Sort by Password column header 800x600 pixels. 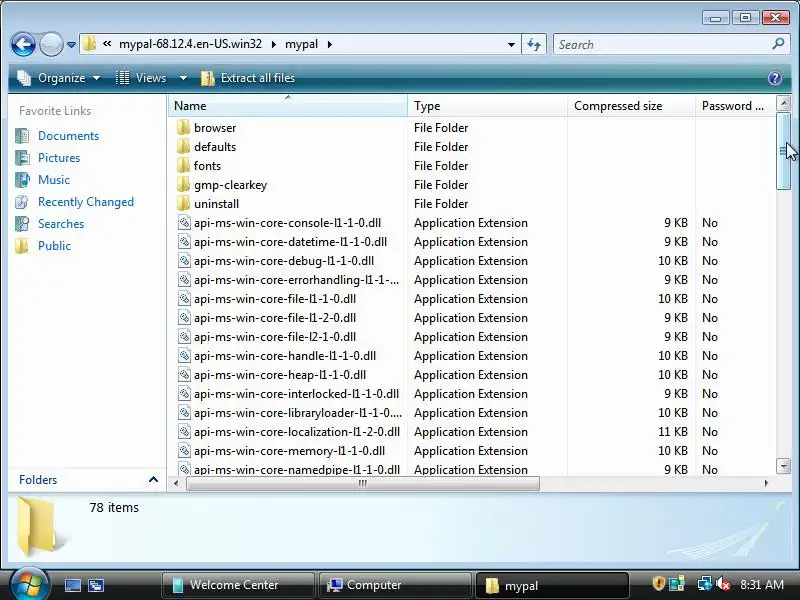tap(735, 106)
